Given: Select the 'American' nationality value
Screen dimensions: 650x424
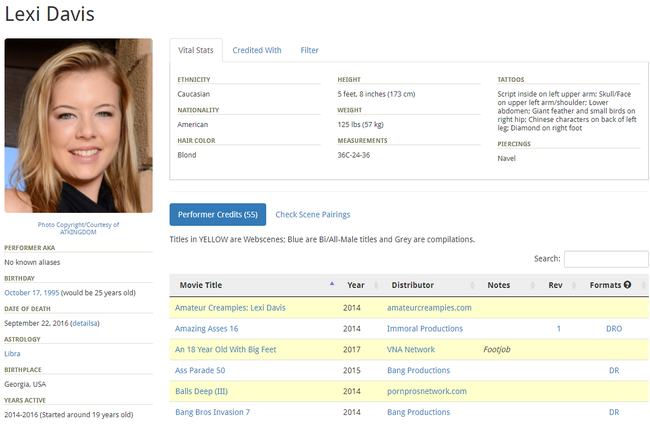Looking at the screenshot, I should point(193,124).
